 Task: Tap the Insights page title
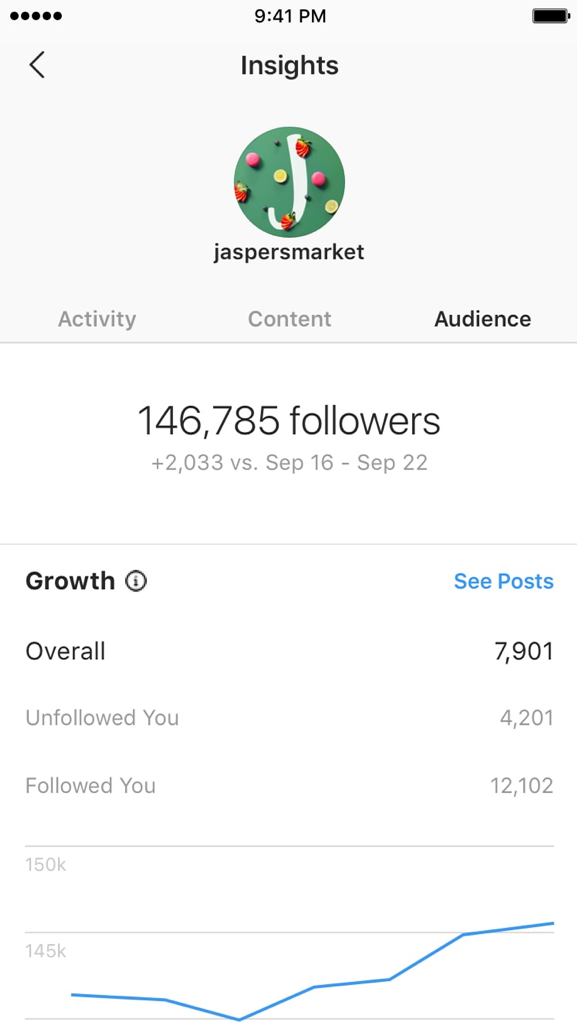point(289,65)
